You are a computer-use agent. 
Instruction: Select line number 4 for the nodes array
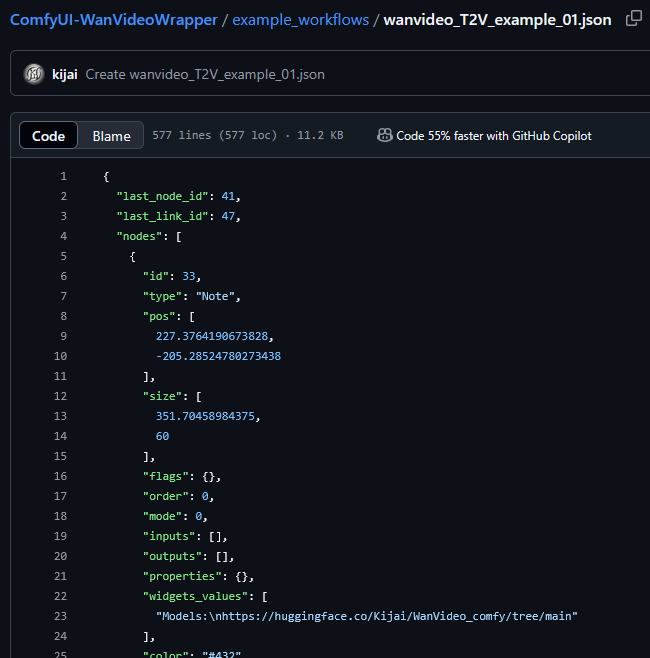tap(63, 236)
